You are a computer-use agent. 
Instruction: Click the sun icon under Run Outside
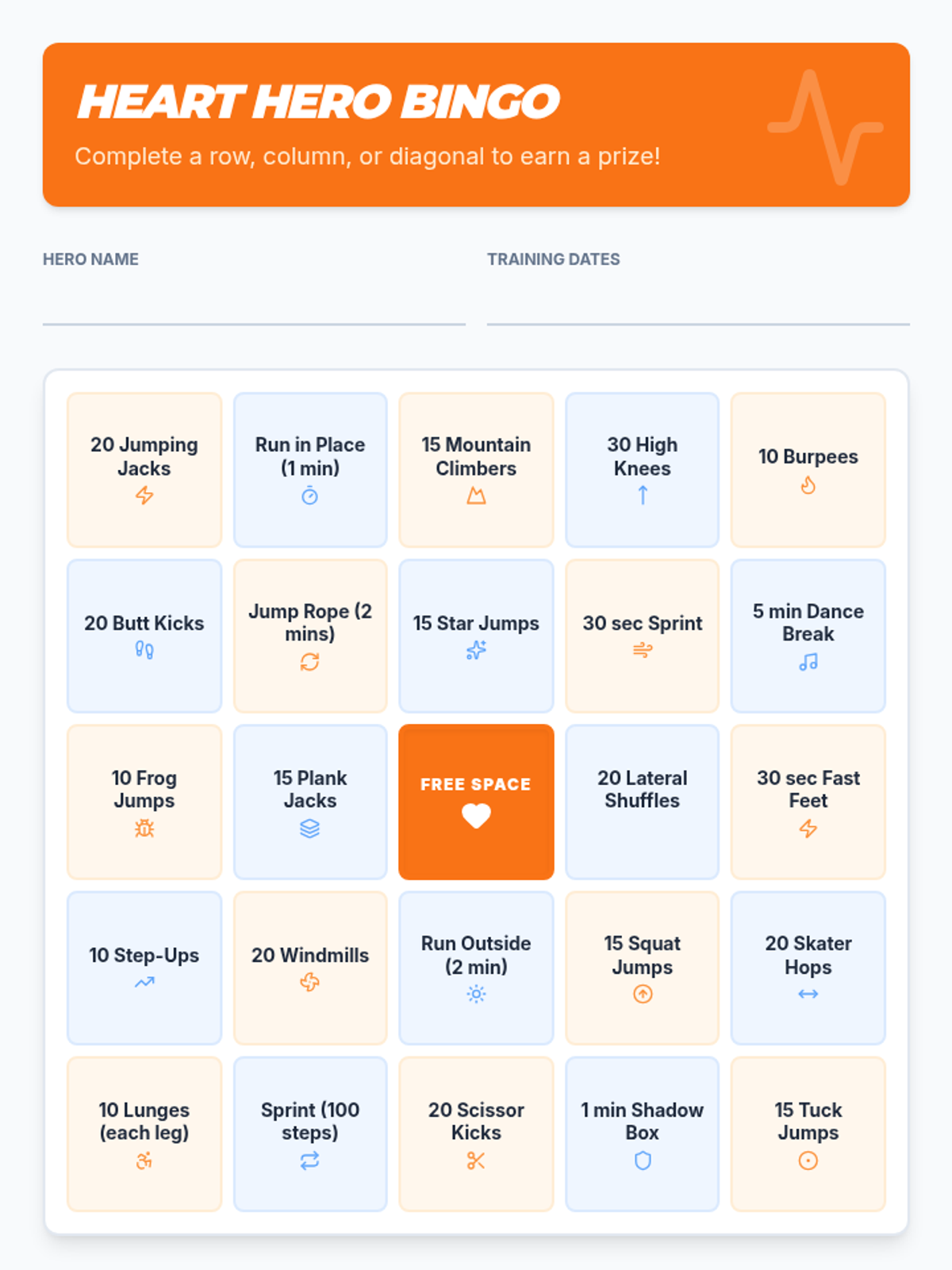pos(476,994)
